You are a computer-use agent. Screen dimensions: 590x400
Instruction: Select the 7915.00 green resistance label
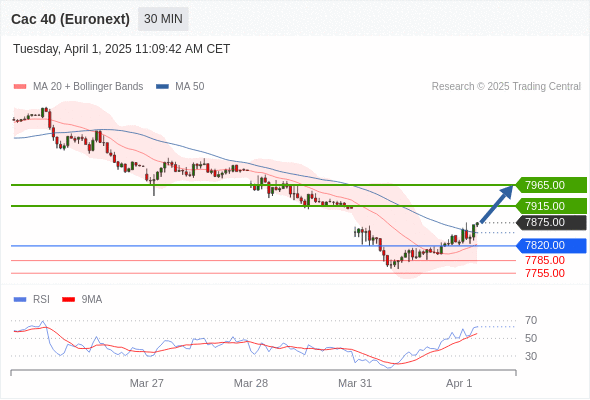[551, 206]
